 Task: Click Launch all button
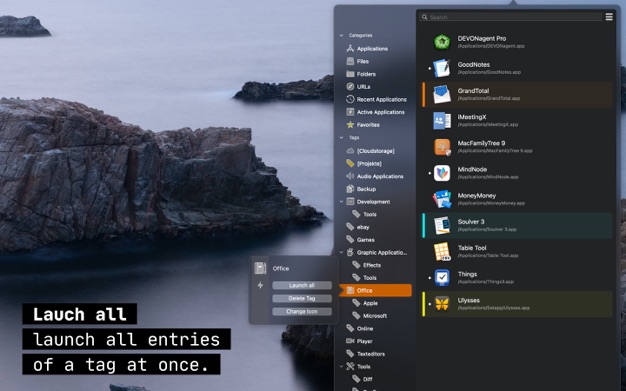pos(302,285)
